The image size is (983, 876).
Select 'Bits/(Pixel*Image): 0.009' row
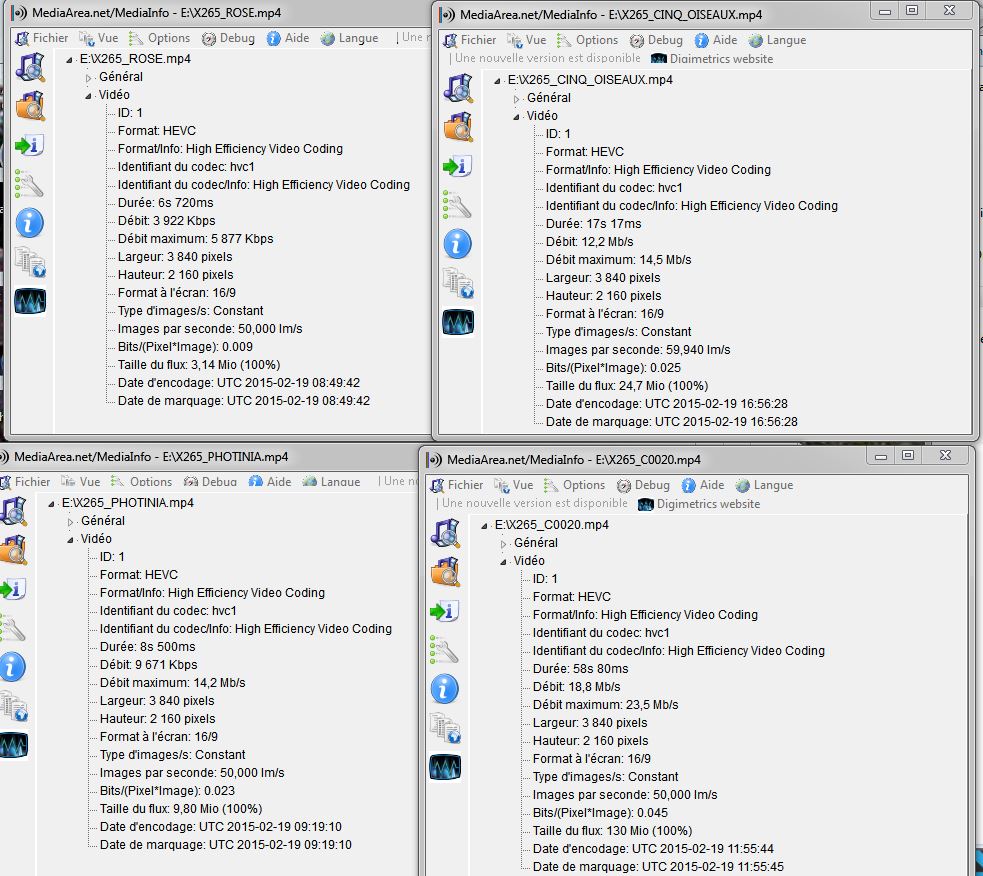coord(185,347)
